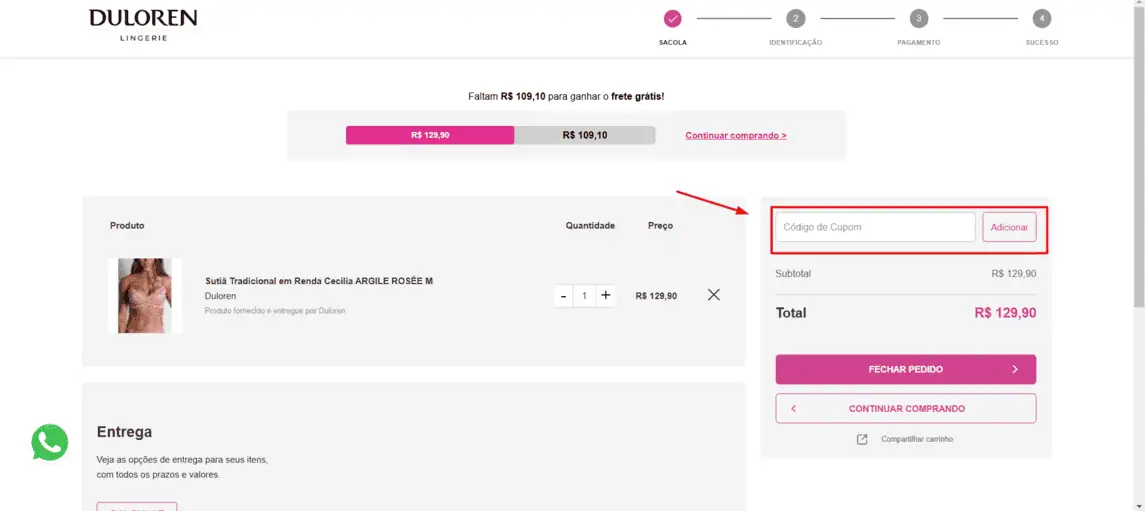Click the Quantidade column header
Viewport: 1145px width, 511px height.
590,226
